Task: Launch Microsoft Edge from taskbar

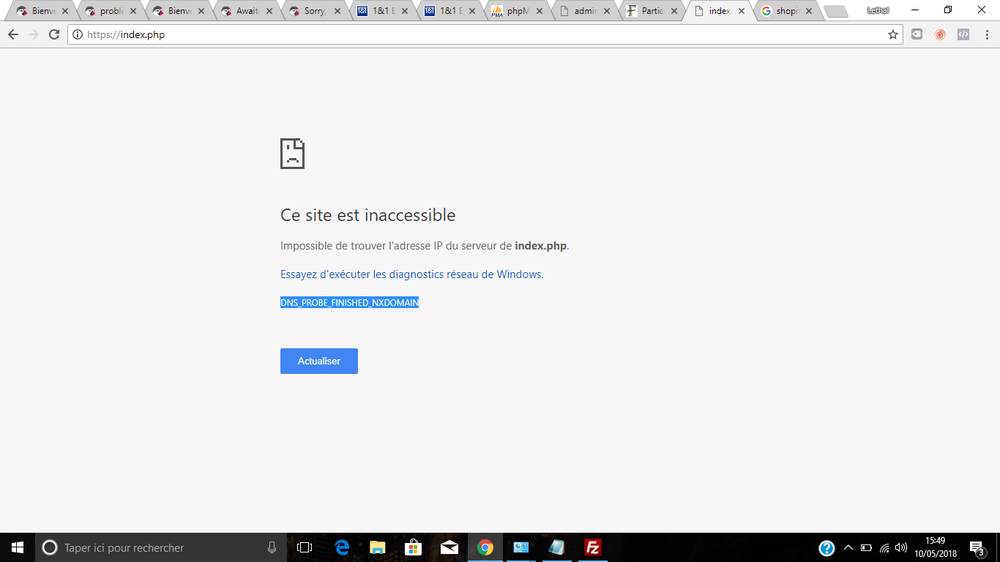Action: (x=342, y=547)
